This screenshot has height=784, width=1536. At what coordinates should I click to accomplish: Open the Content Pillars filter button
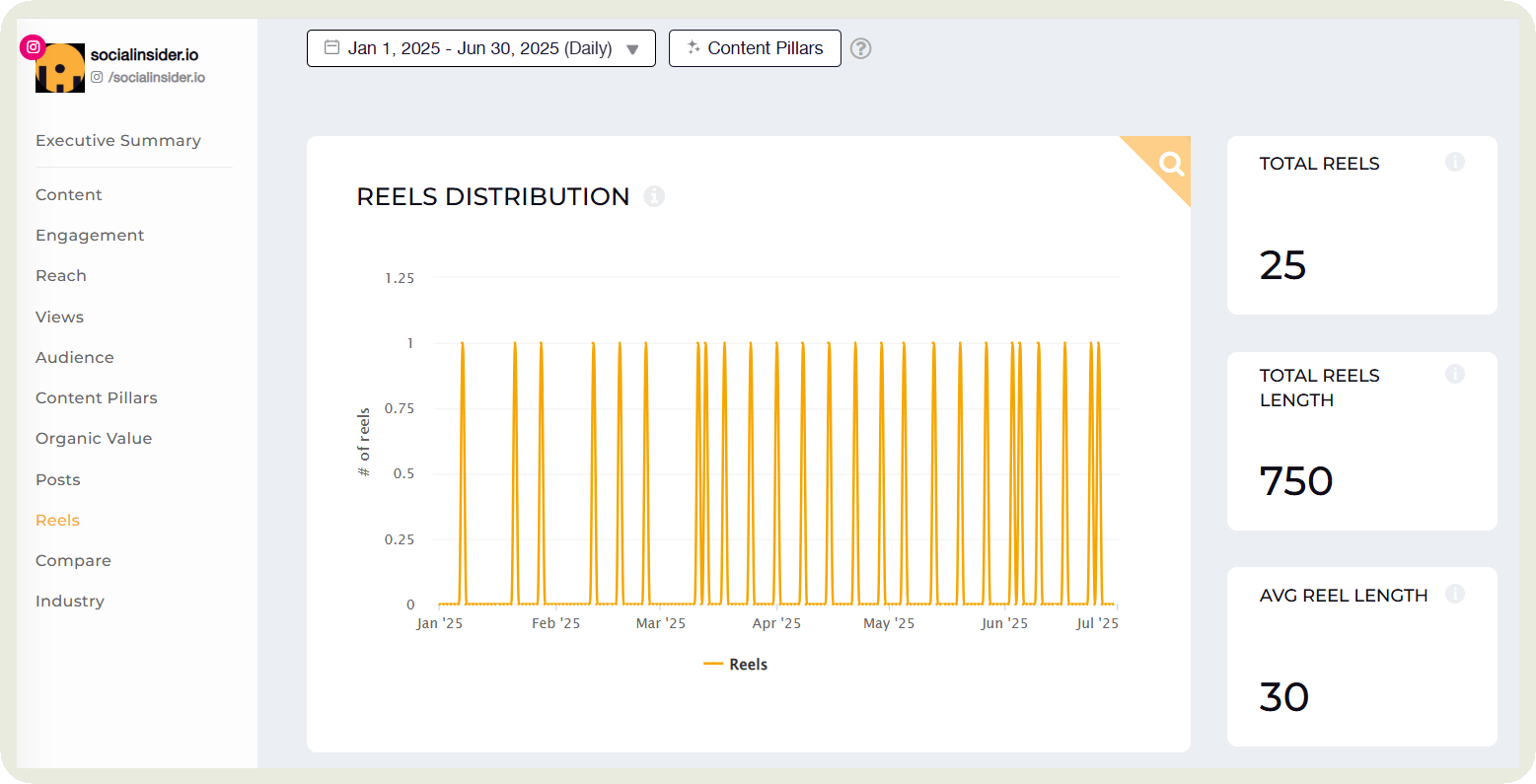(755, 48)
